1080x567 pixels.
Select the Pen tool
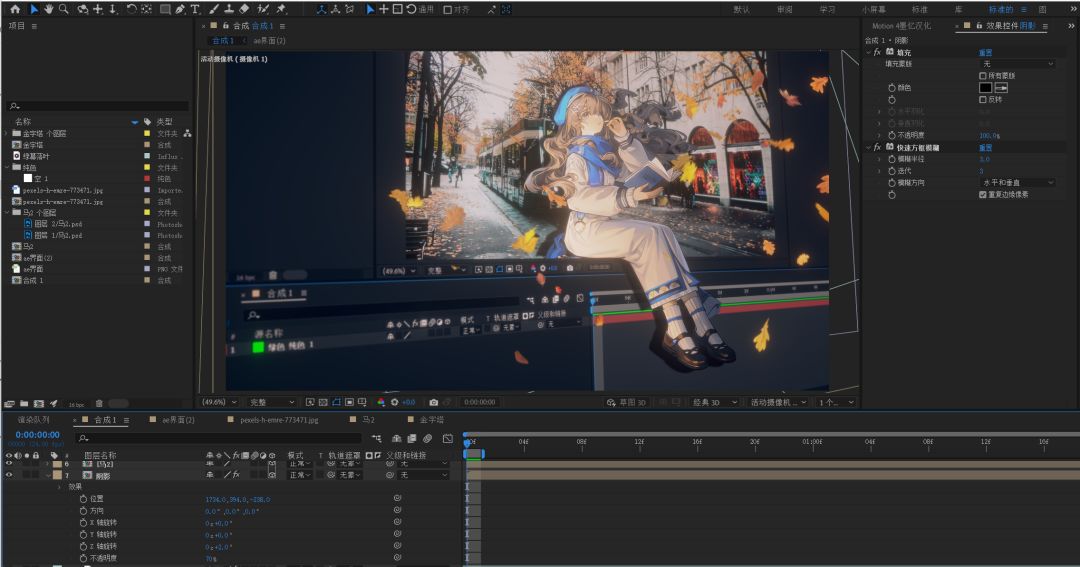coord(180,9)
